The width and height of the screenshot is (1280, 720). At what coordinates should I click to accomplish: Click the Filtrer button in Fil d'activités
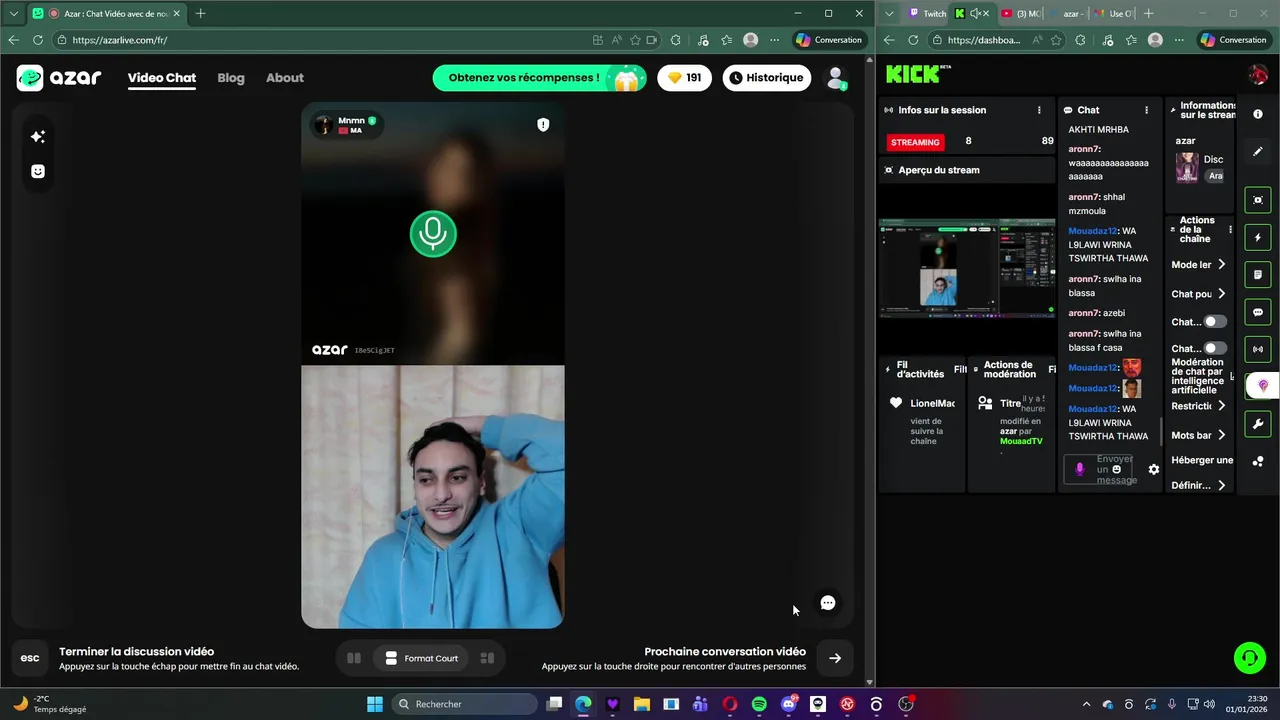(960, 369)
